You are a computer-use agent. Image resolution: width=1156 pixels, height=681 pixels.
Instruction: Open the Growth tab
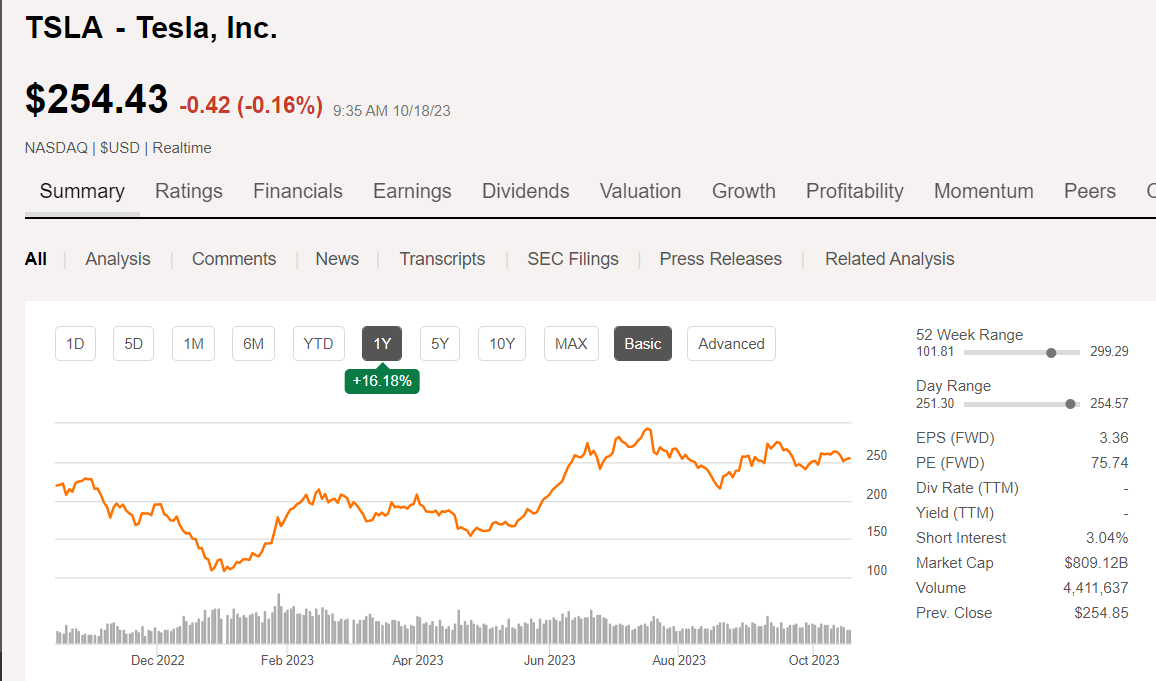coord(744,191)
